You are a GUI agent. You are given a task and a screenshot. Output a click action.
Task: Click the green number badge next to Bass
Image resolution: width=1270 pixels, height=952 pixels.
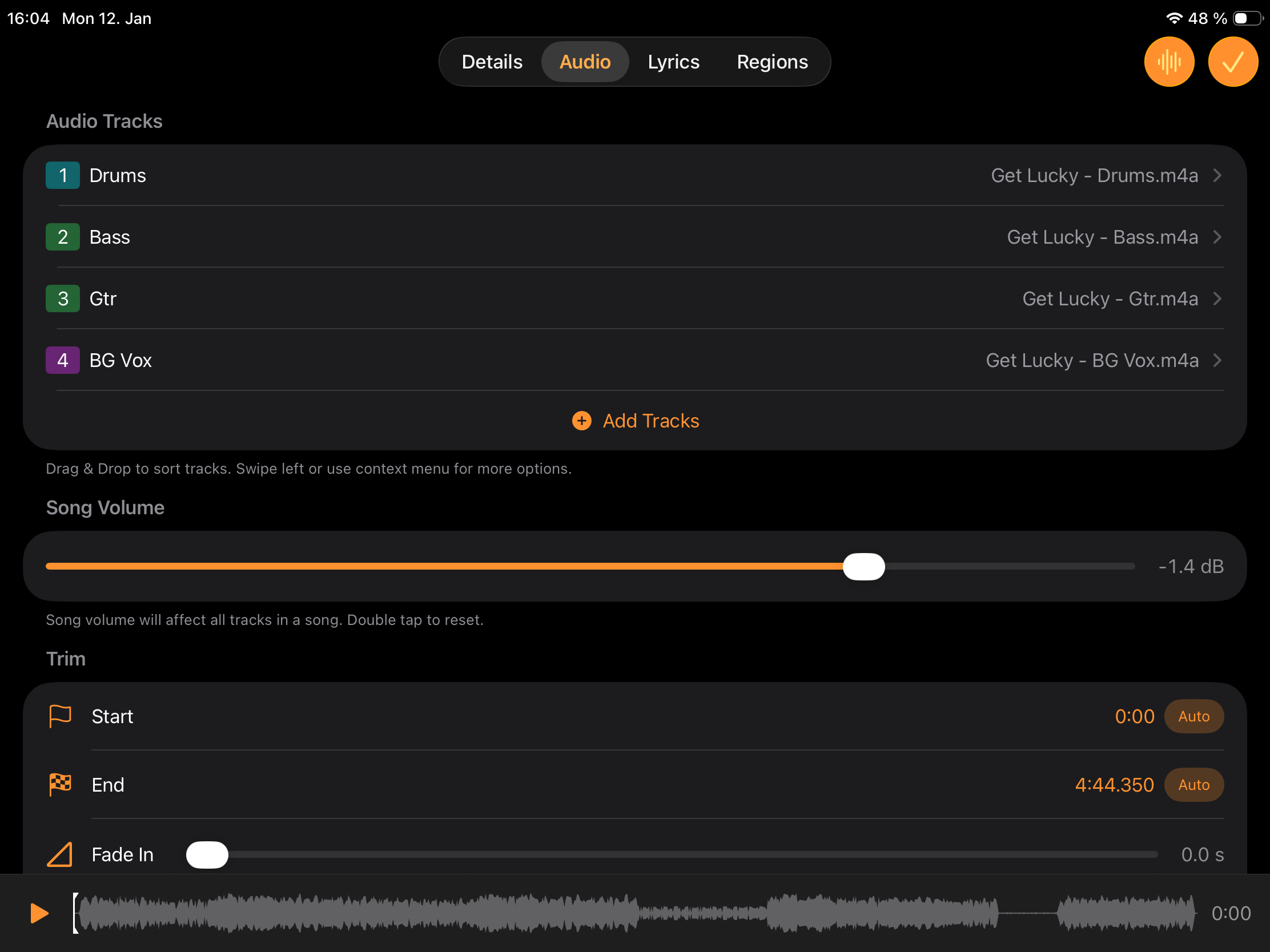pos(62,236)
